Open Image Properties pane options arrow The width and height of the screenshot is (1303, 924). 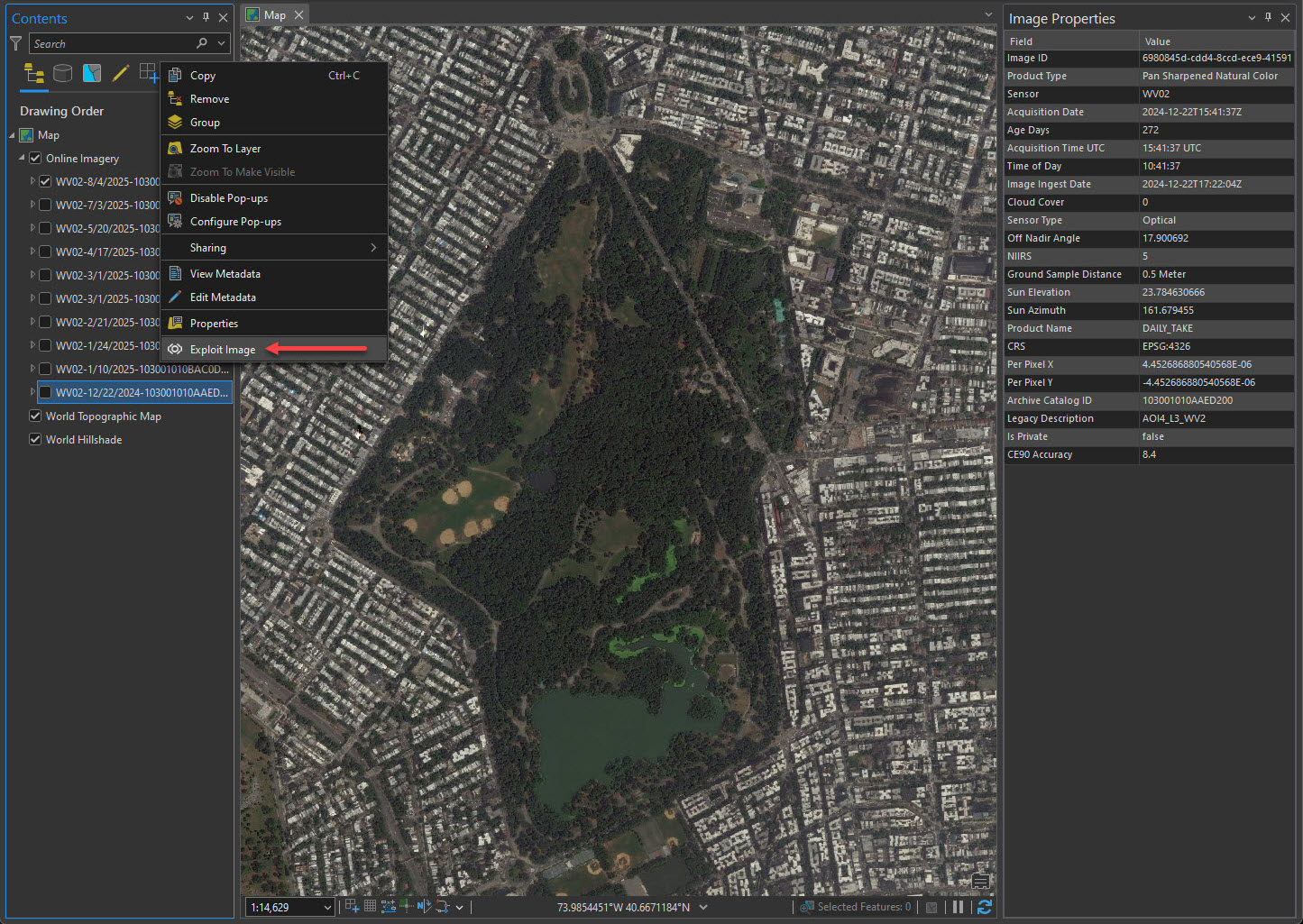click(1252, 18)
